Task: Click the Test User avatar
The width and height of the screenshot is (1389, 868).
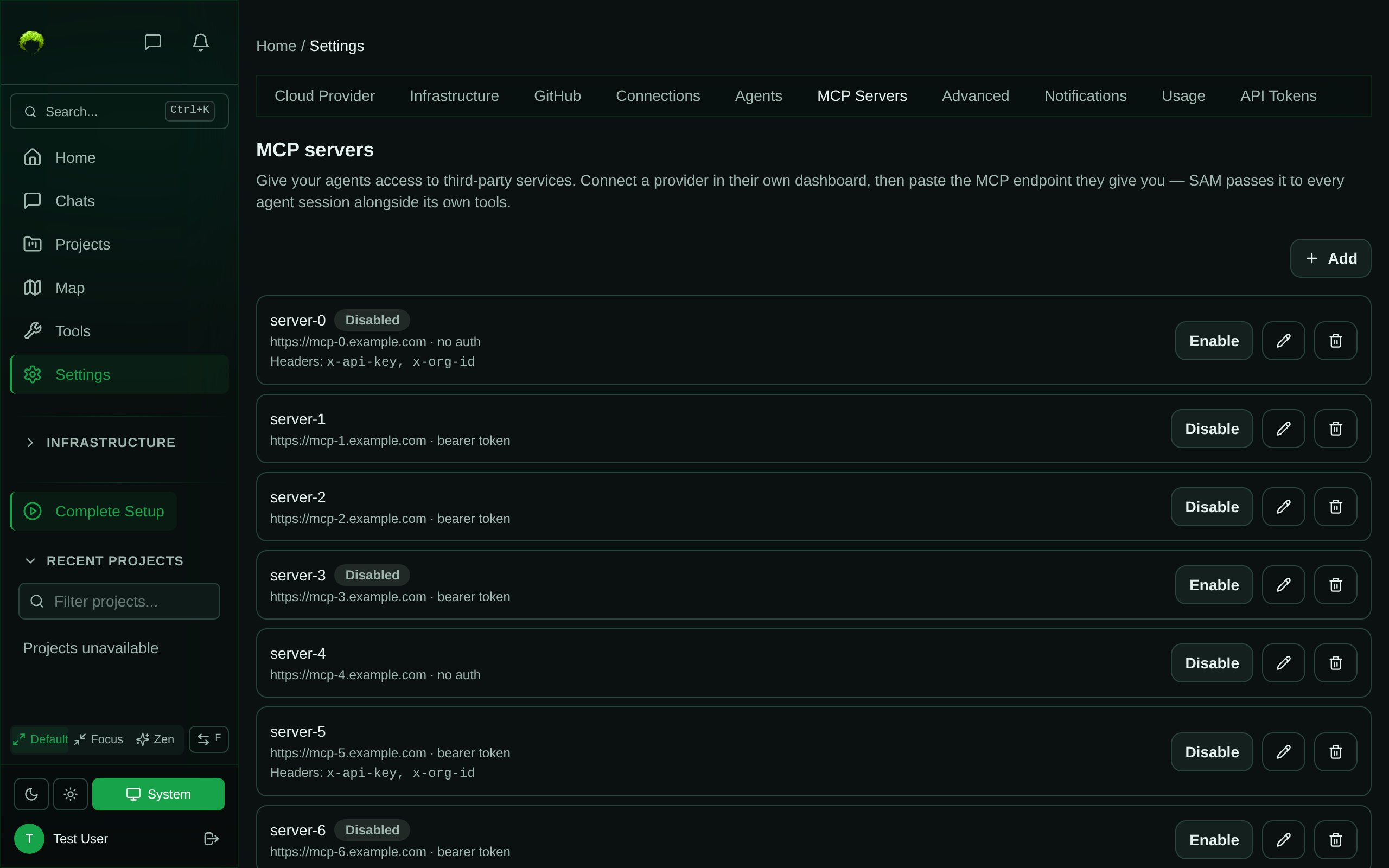Action: [x=29, y=839]
